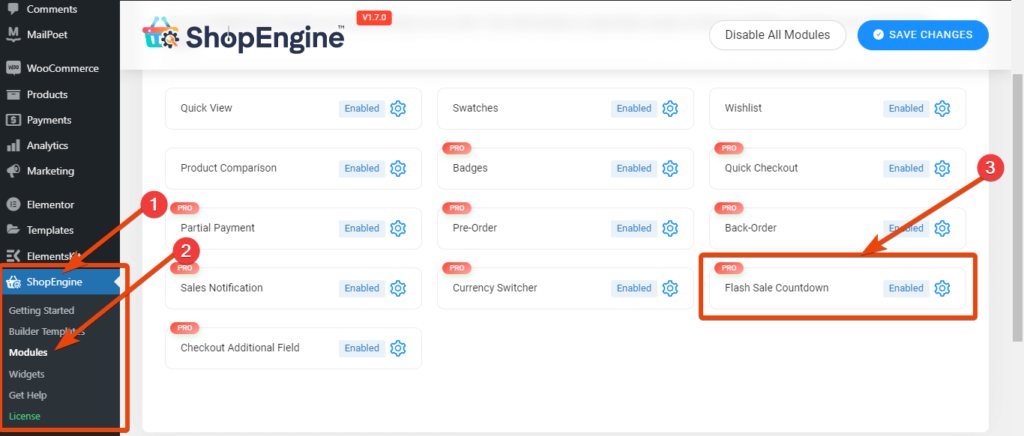Image resolution: width=1024 pixels, height=436 pixels.
Task: Click the Marketing megaphone icon
Action: 12,171
